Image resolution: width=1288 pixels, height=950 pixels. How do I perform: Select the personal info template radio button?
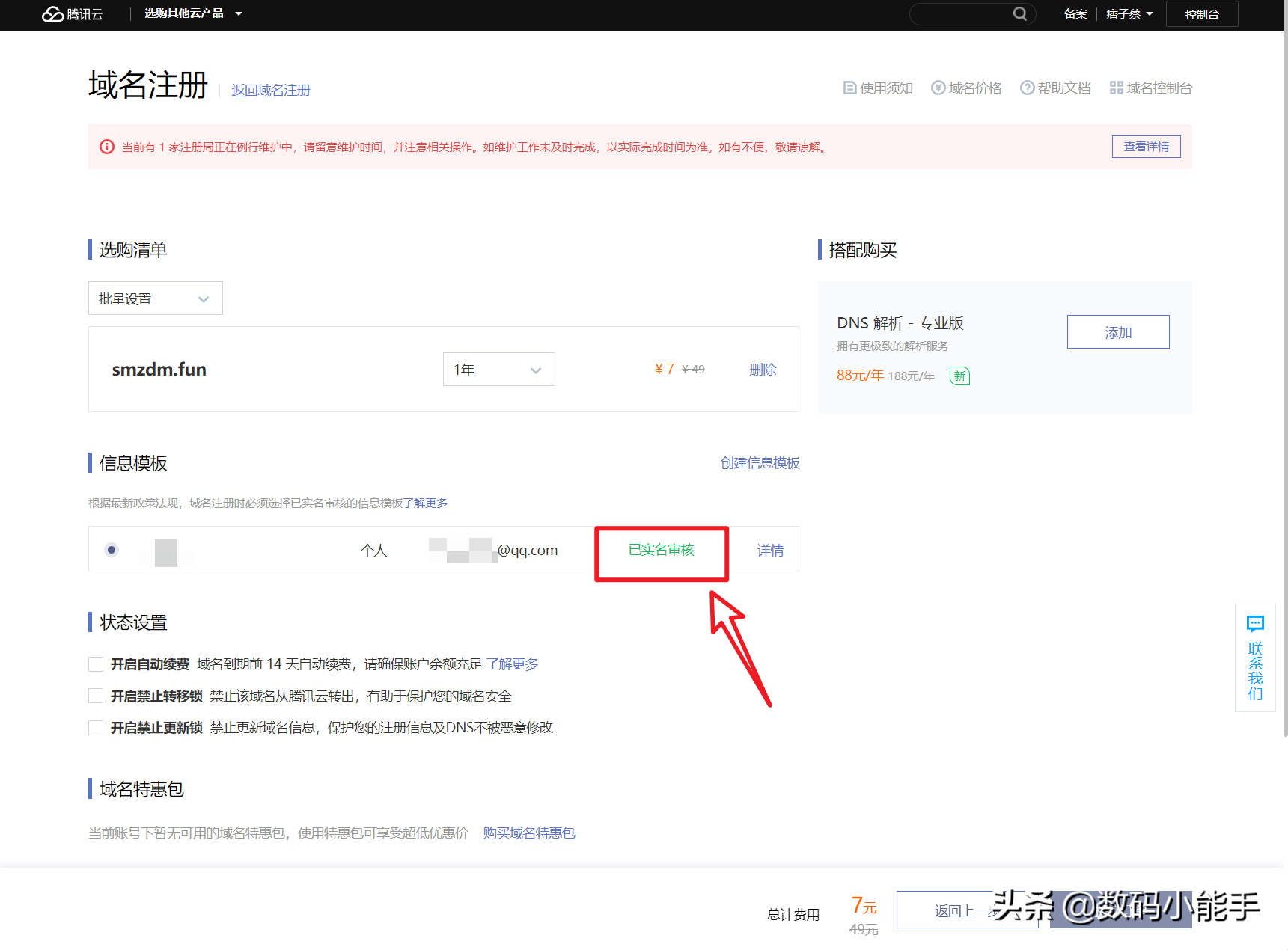pos(111,549)
